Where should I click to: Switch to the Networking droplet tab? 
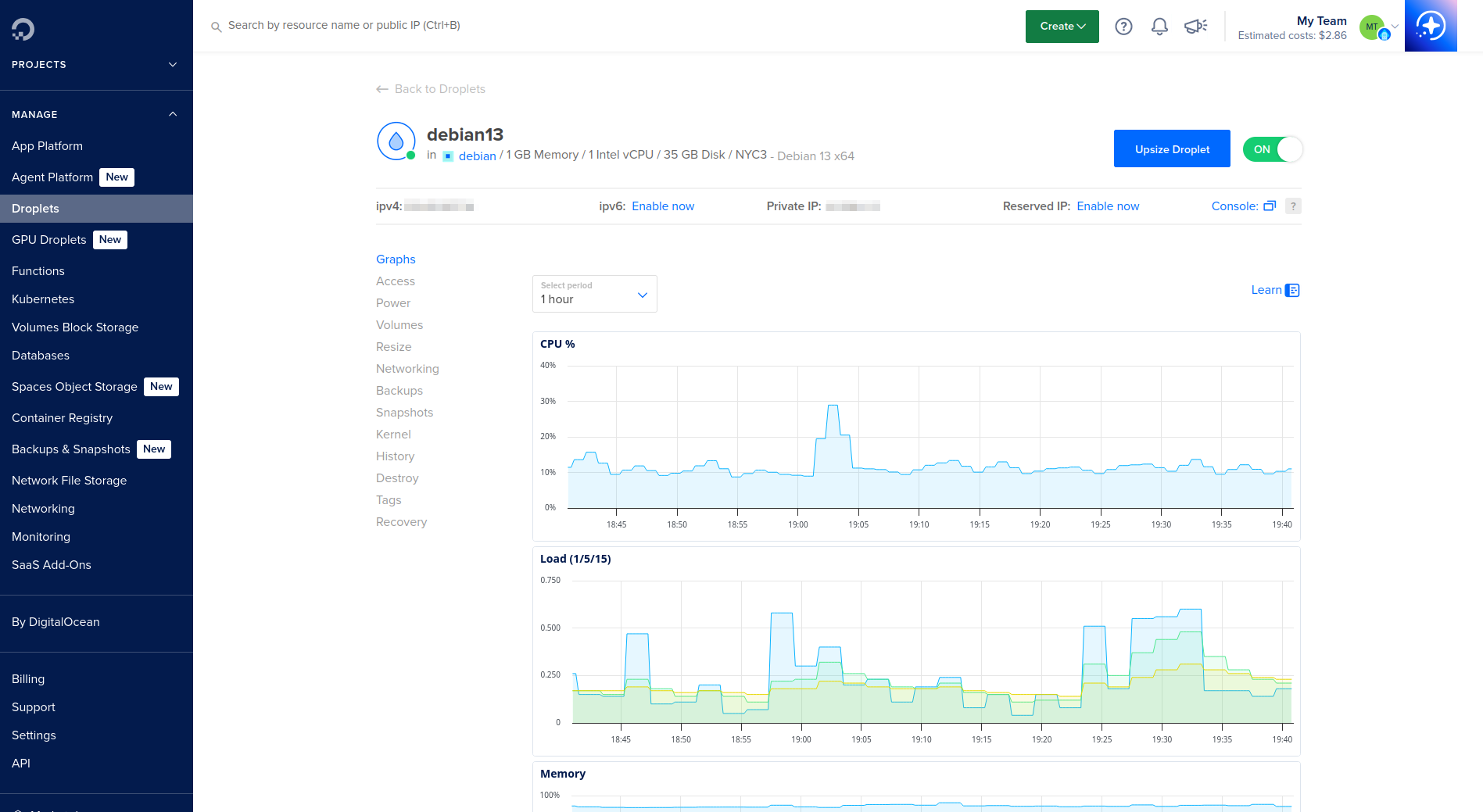click(x=407, y=369)
